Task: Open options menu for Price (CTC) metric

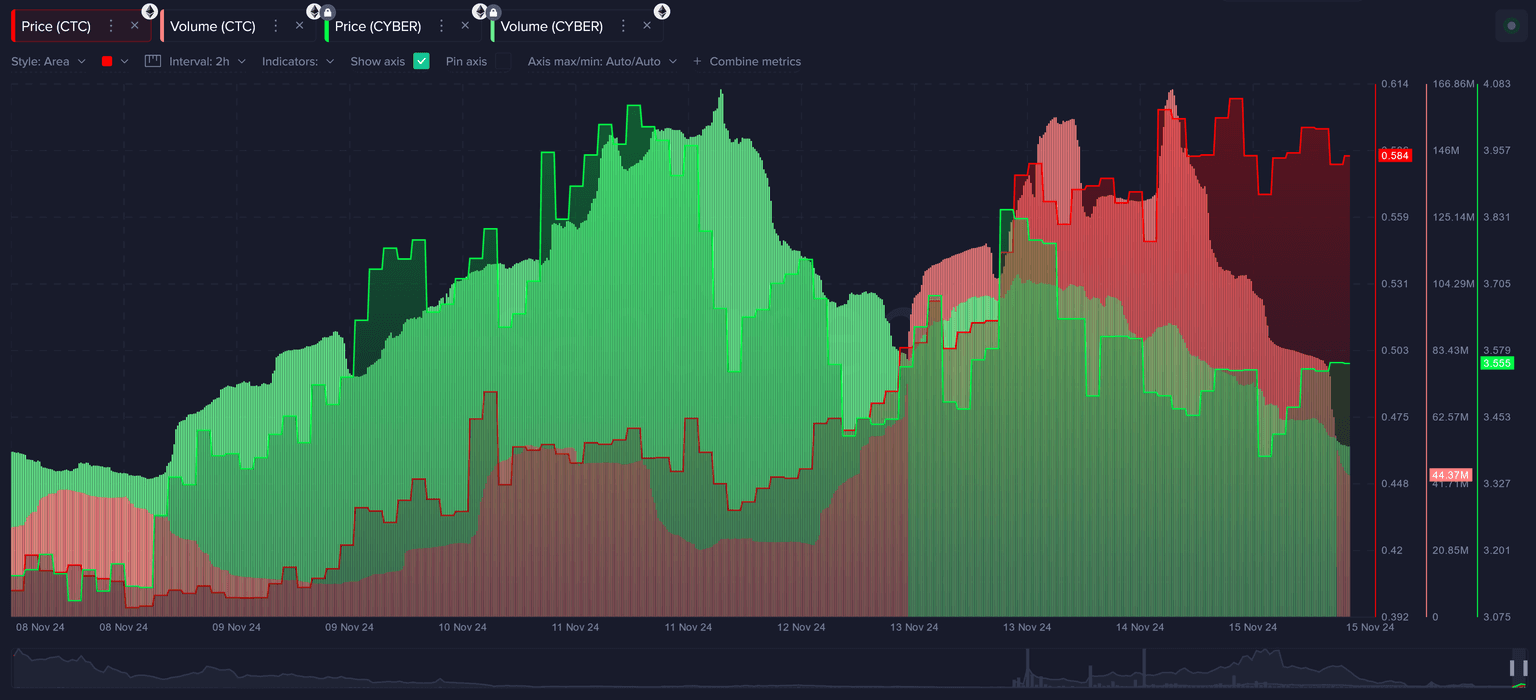Action: pyautogui.click(x=111, y=26)
